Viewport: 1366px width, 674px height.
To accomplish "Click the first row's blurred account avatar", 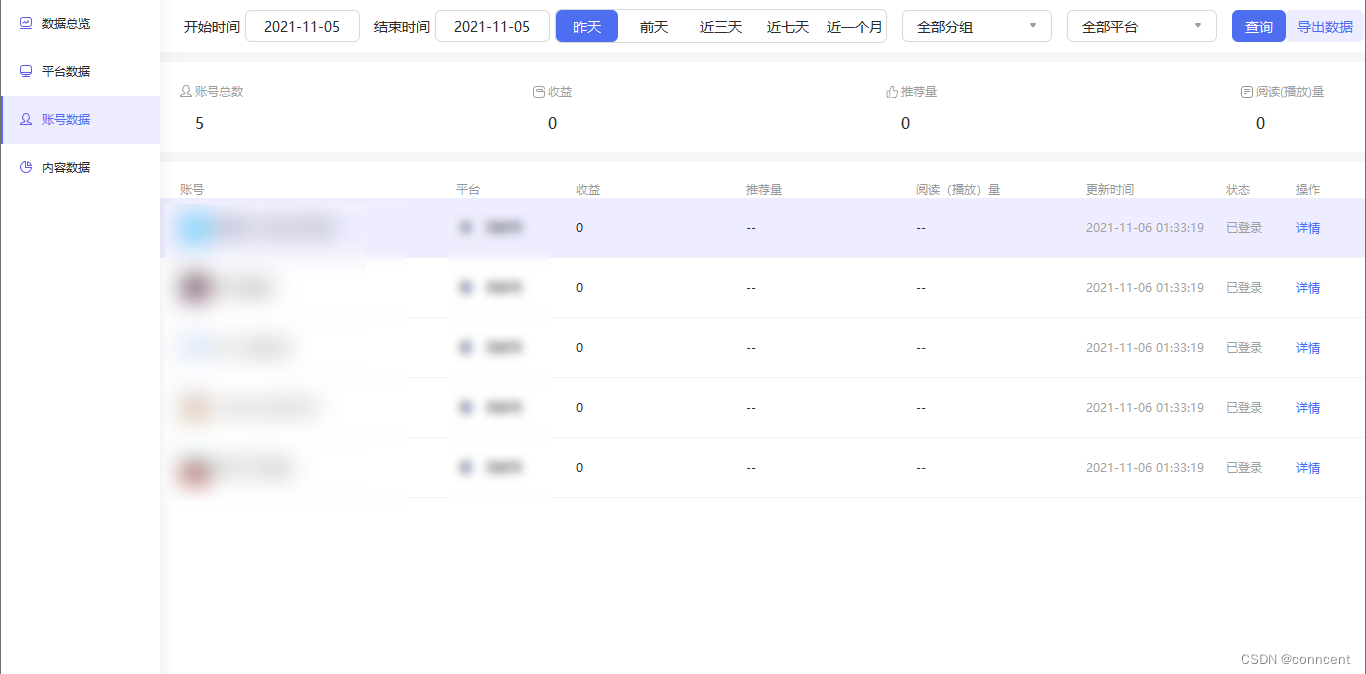I will click(196, 228).
